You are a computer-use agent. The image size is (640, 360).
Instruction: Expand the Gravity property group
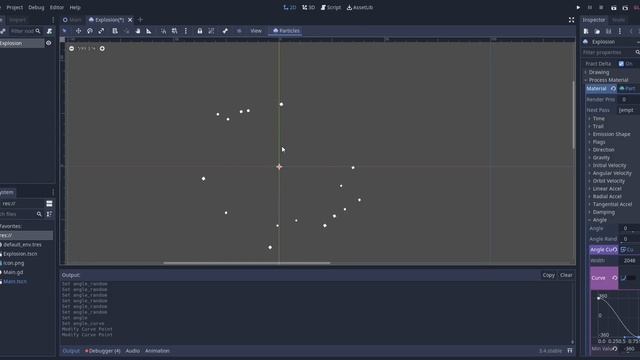[601, 158]
